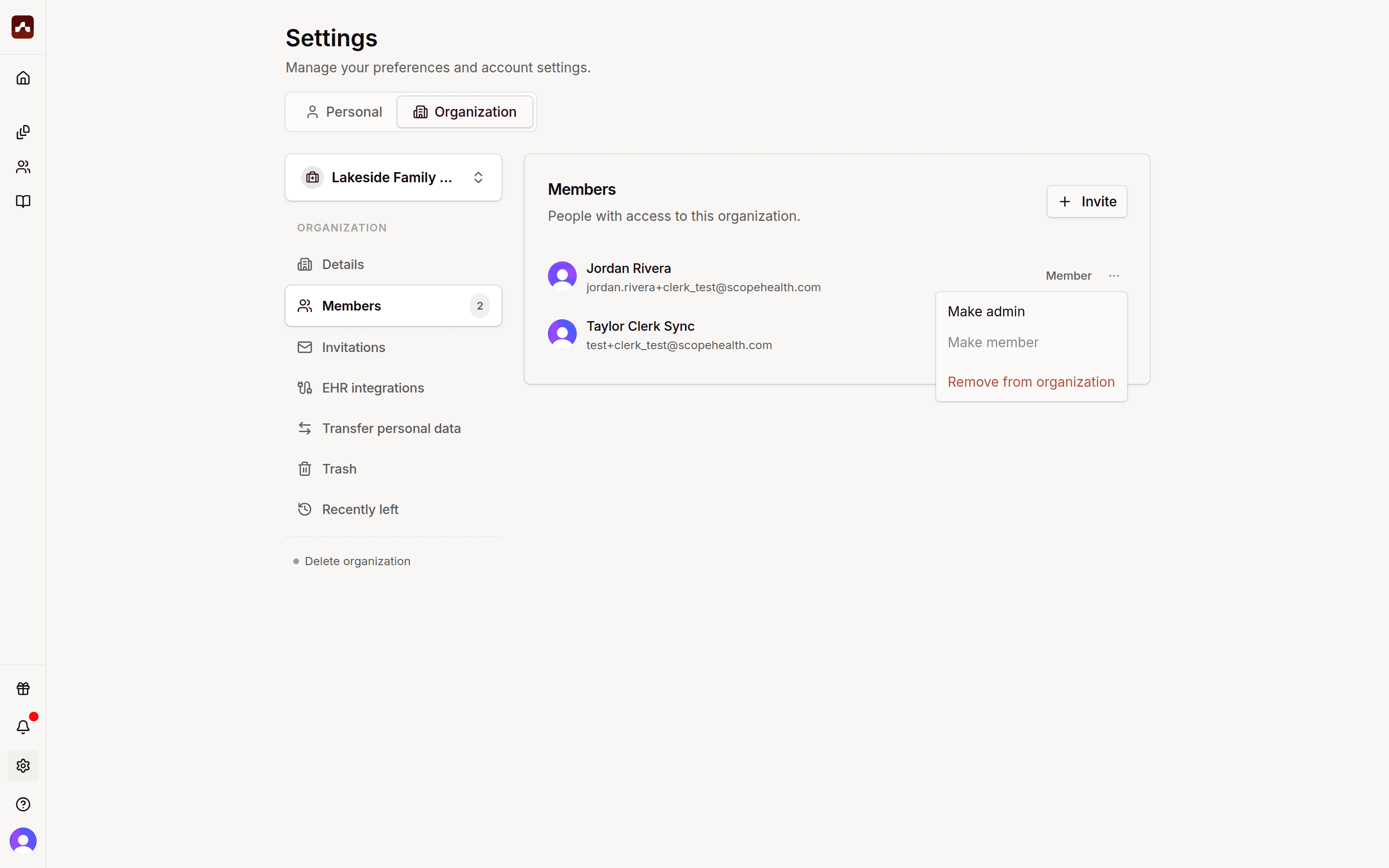Click the help question mark icon

point(23,804)
